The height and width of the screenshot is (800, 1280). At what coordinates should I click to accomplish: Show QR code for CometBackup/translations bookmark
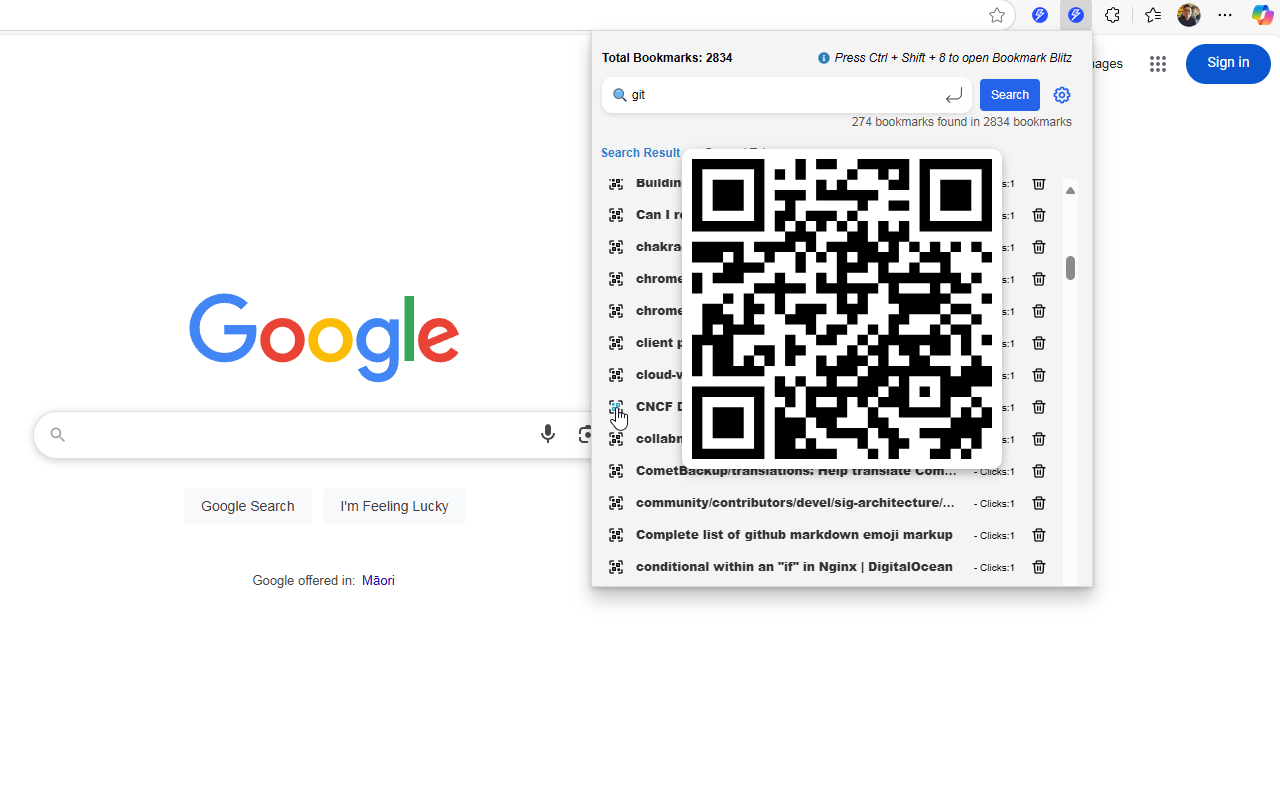tap(616, 471)
